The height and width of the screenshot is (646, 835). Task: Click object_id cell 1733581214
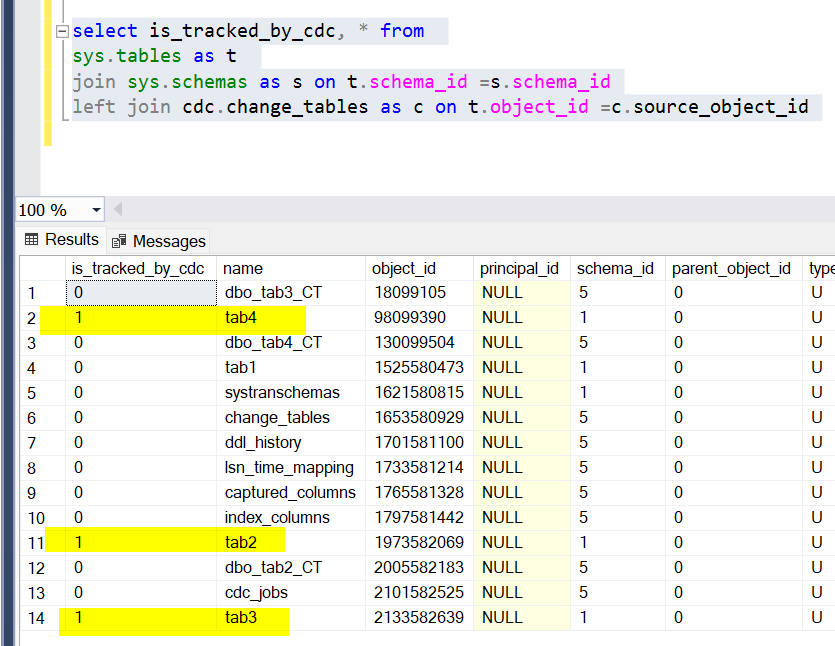(x=419, y=468)
